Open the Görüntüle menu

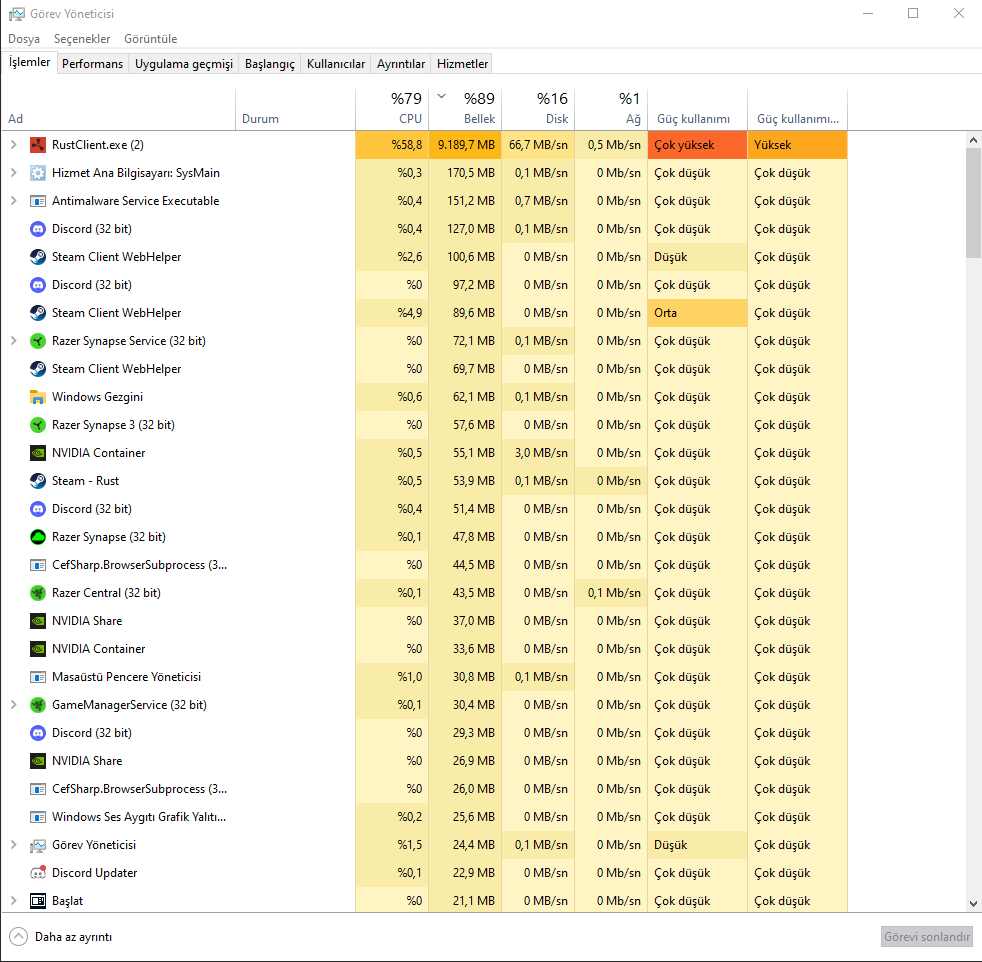[150, 39]
